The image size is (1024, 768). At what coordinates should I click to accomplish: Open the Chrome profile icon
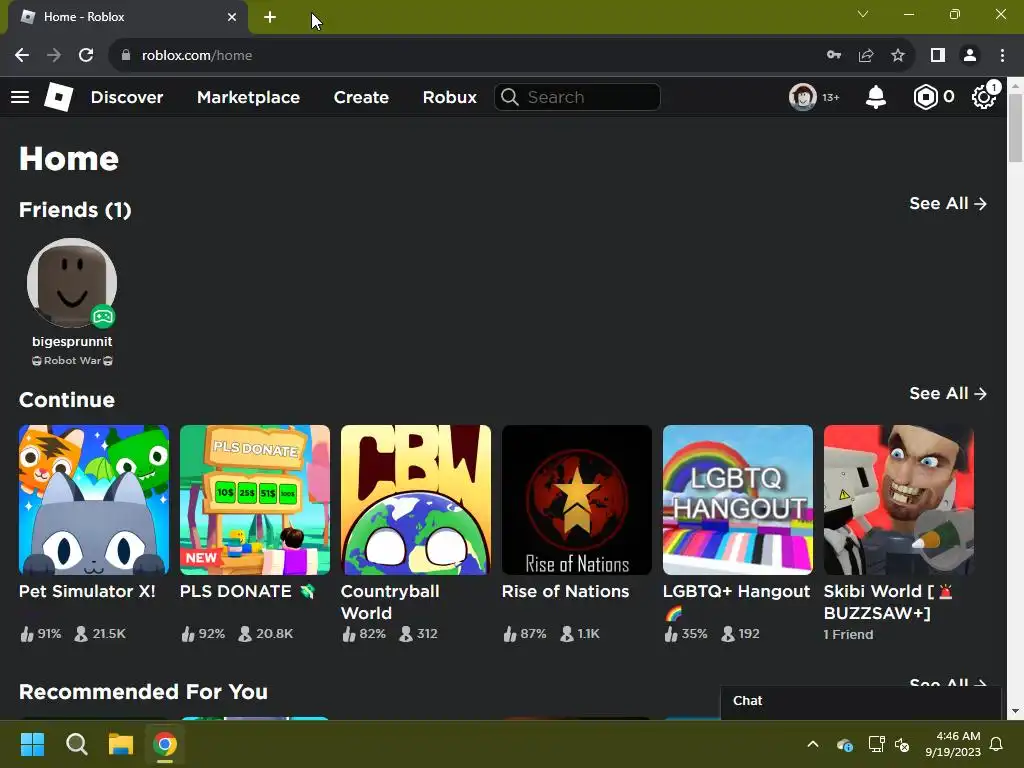[970, 56]
